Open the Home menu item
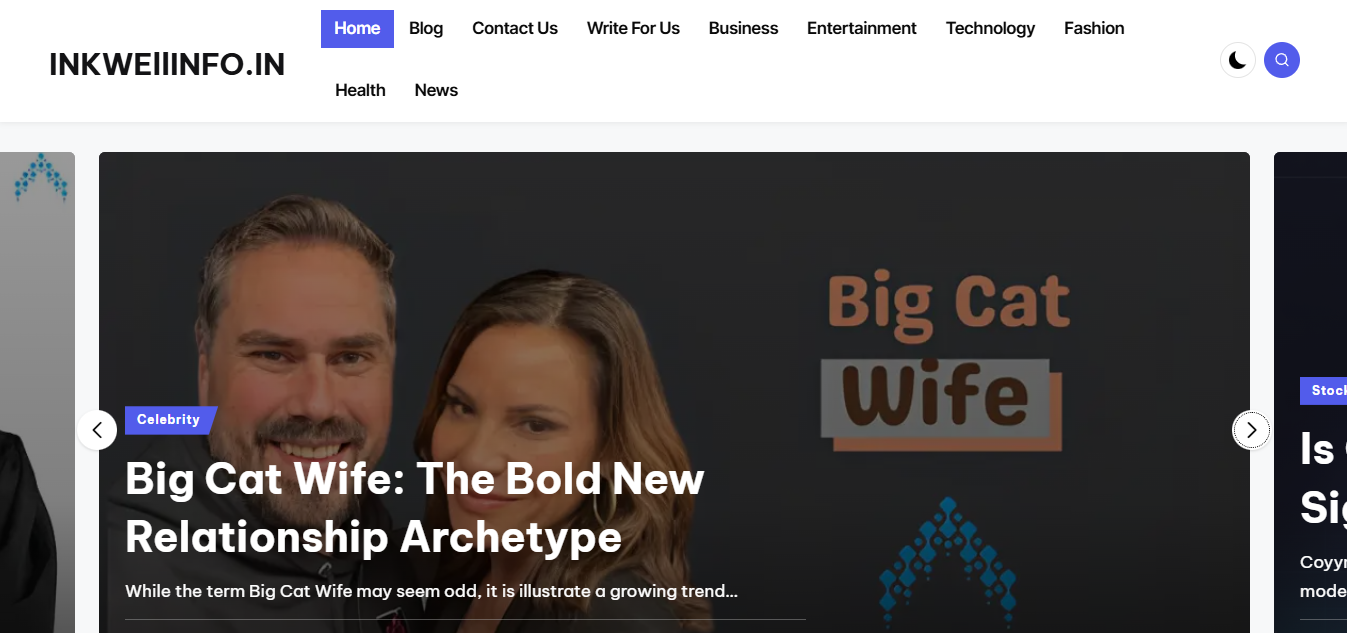 click(357, 29)
